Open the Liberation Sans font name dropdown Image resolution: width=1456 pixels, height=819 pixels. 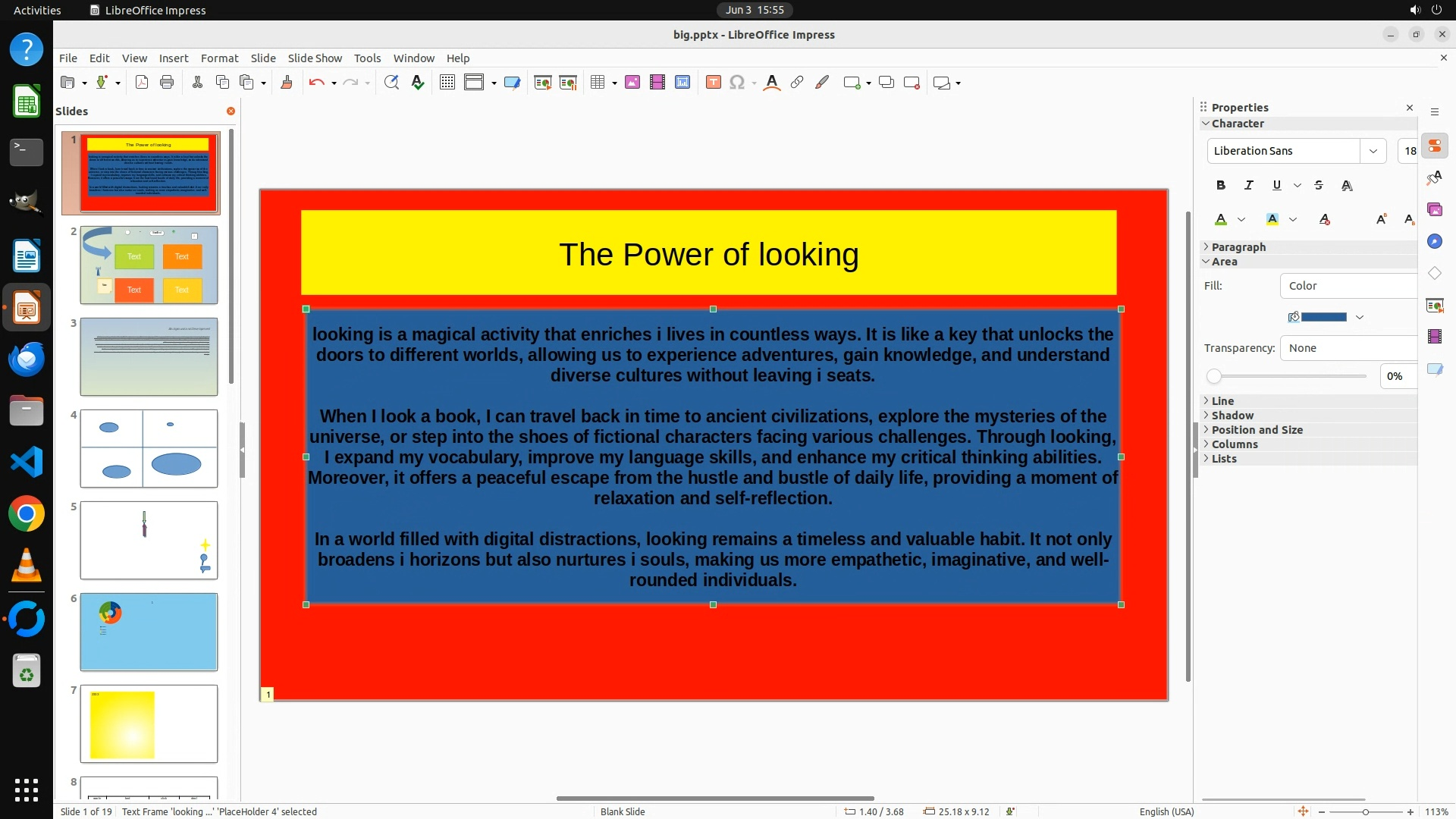click(x=1373, y=151)
